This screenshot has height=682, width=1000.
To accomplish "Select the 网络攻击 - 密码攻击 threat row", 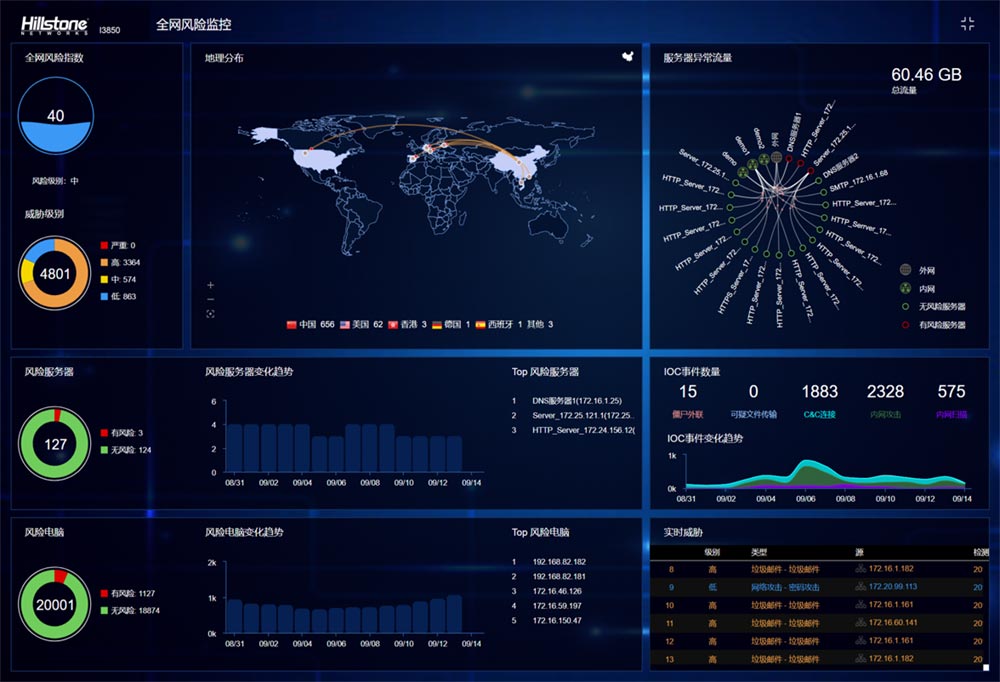I will pos(820,587).
